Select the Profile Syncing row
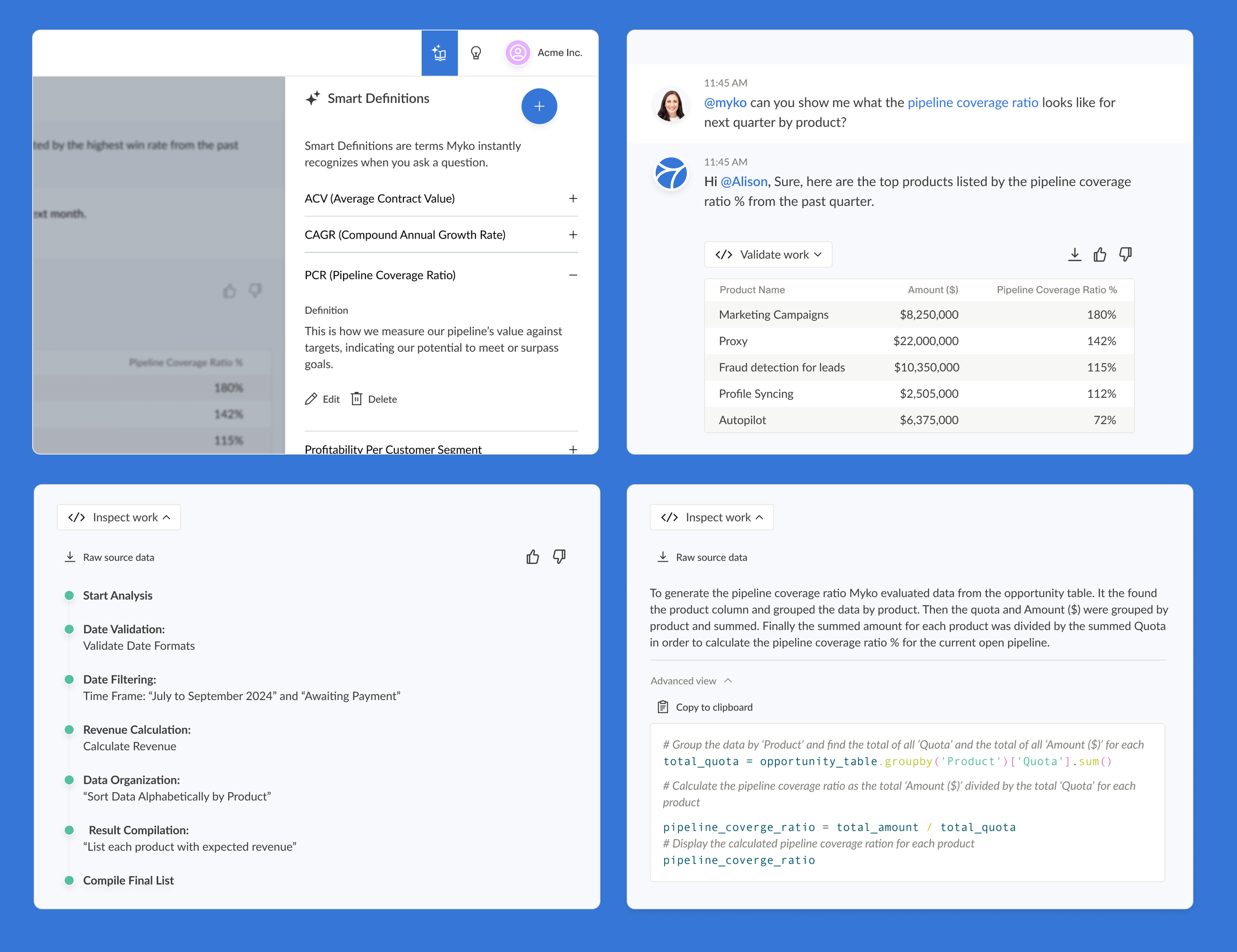Viewport: 1237px width, 952px height. [x=919, y=393]
